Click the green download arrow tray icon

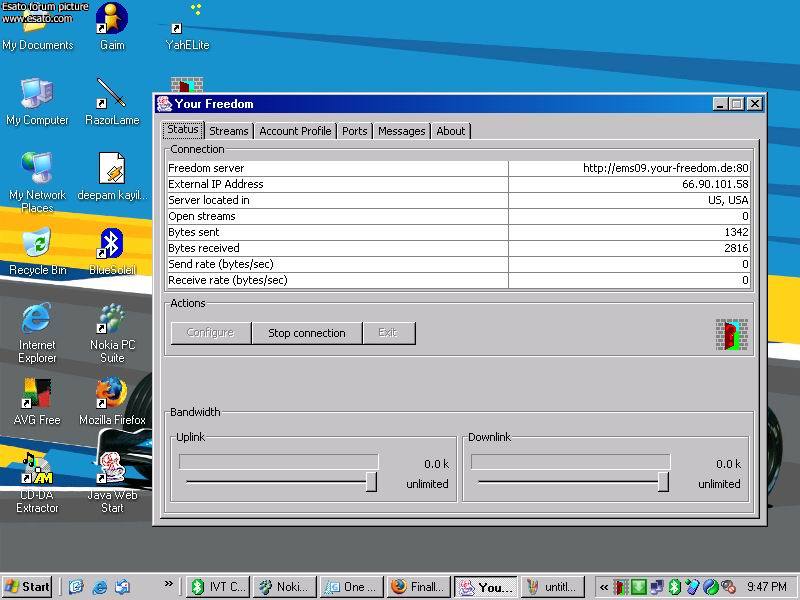[x=639, y=587]
